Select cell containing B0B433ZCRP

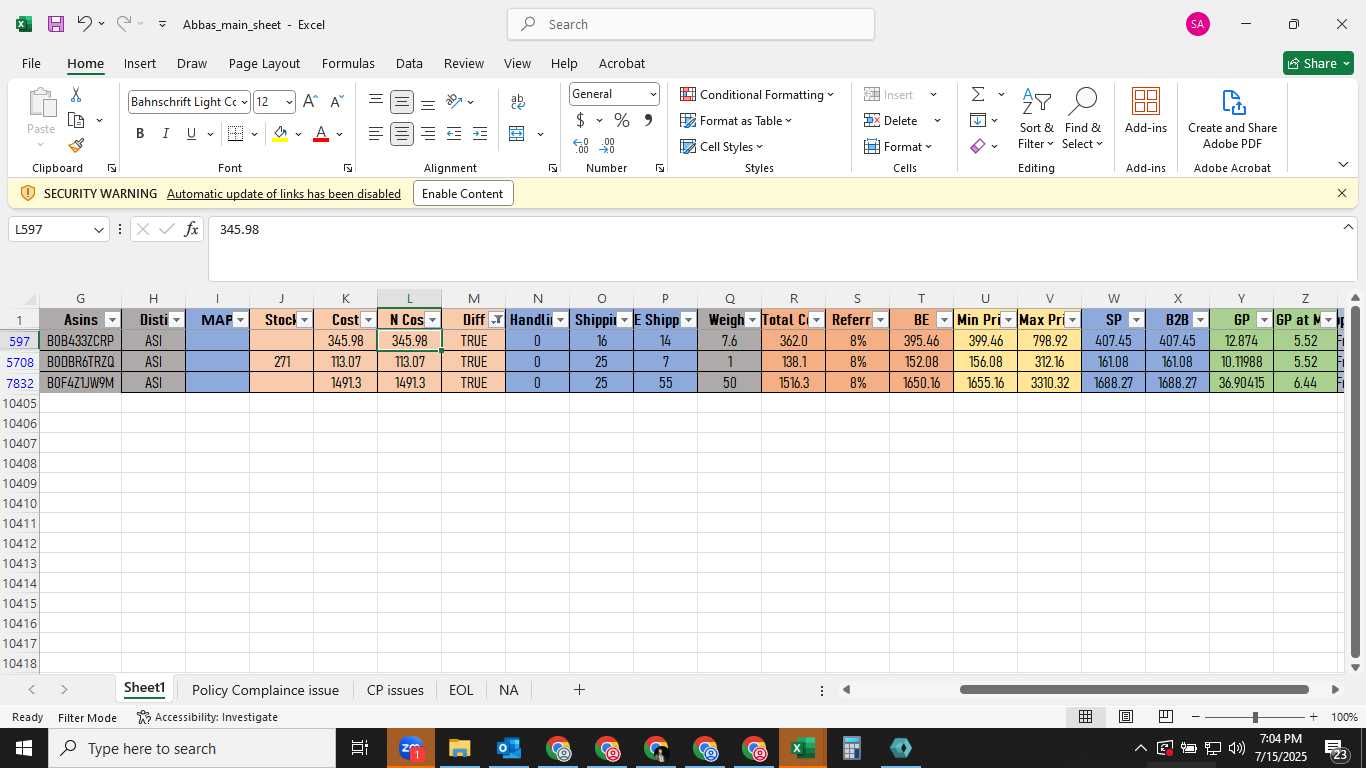[x=80, y=341]
